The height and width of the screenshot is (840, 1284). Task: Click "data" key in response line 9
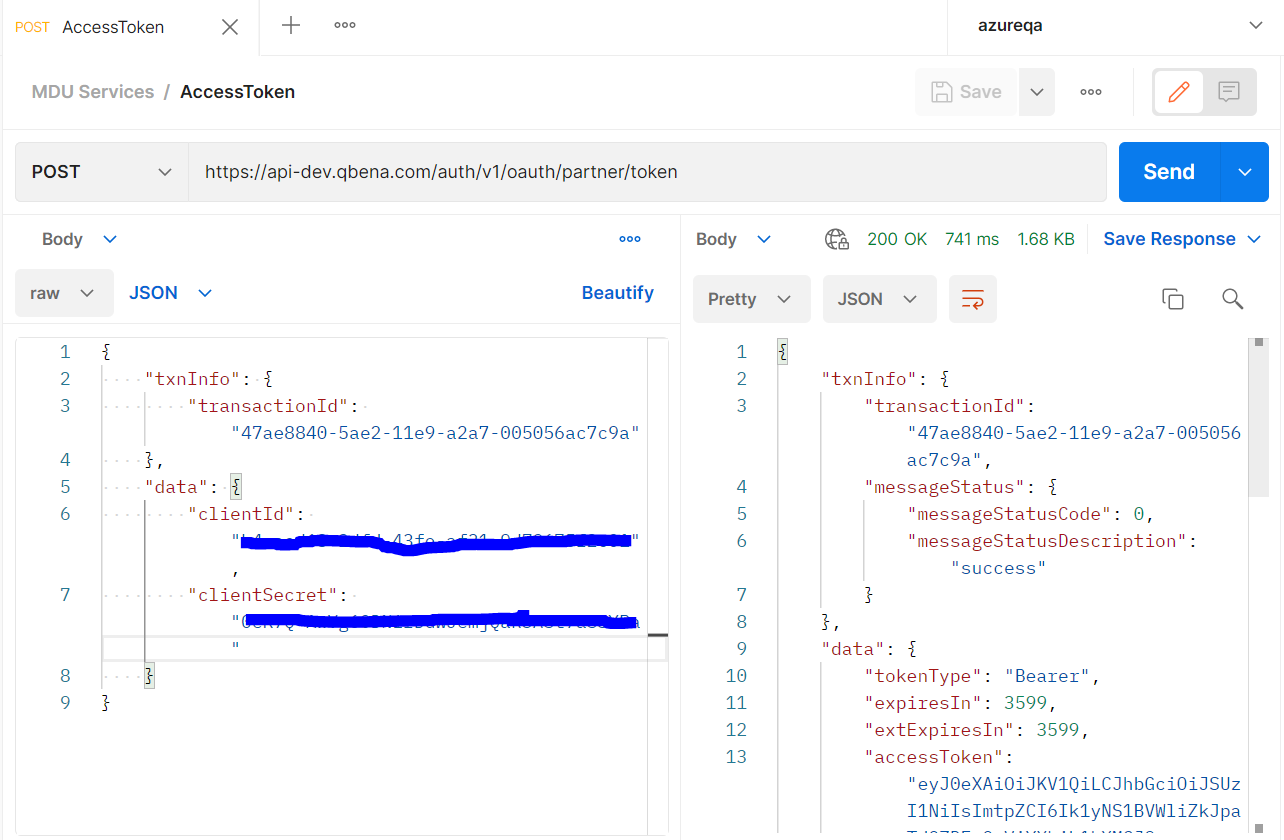853,649
